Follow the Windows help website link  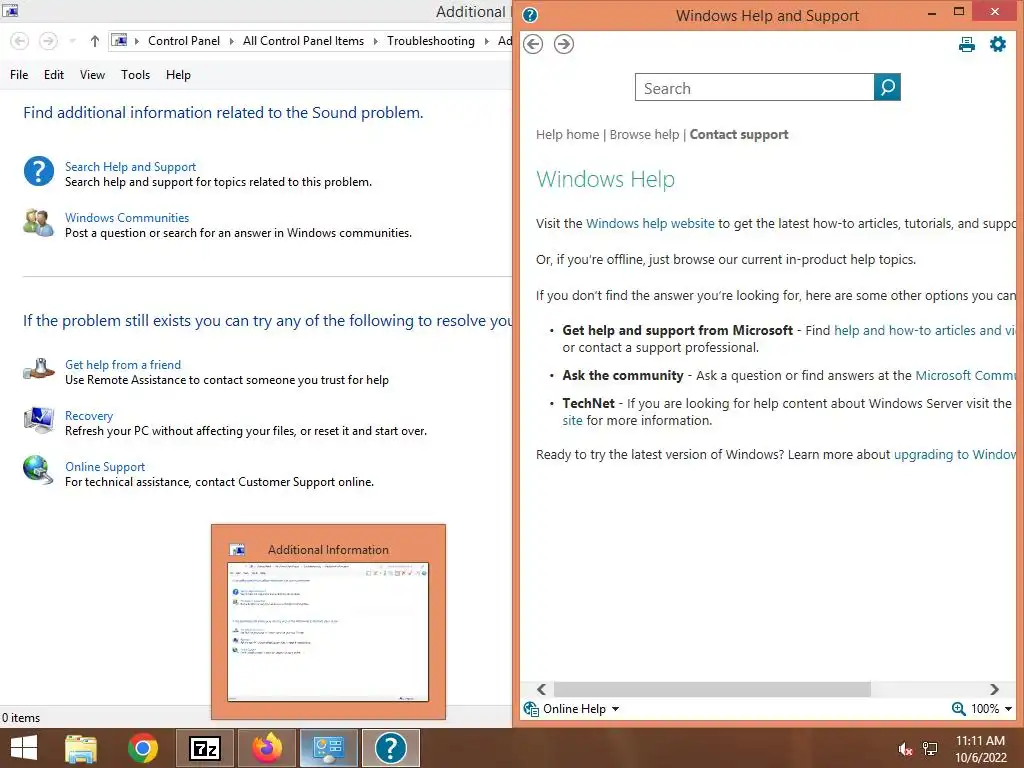pos(650,223)
